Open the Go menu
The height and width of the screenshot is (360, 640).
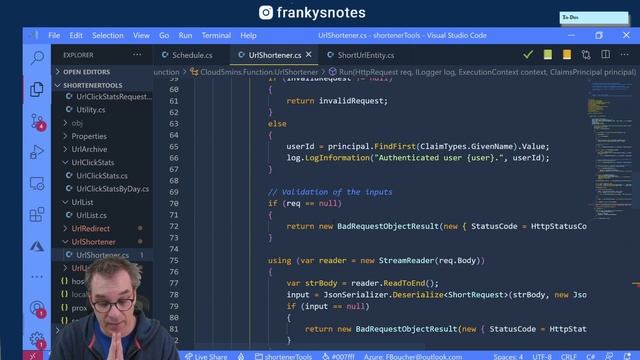(x=164, y=36)
